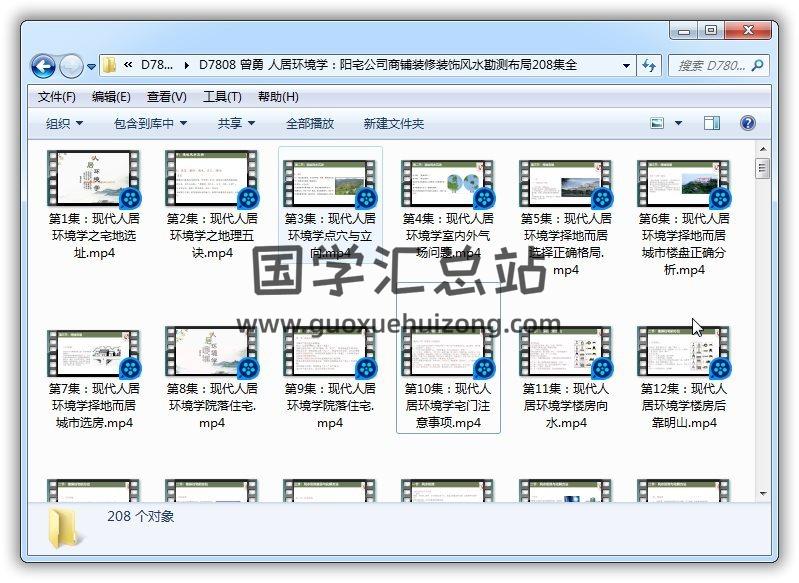Select video thumbnail 第11集 楼房向水
Viewport: 799px width, 583px height.
click(566, 353)
